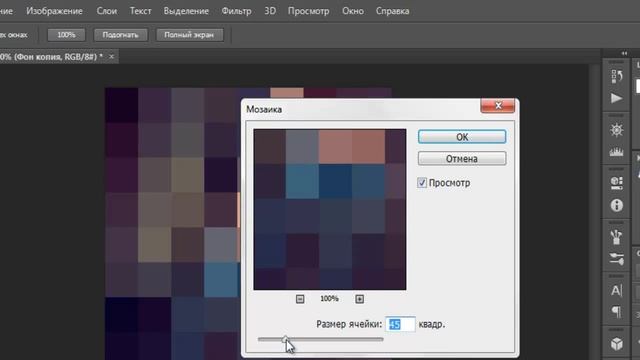Click the 100% preview zoom value
Screen dimensions: 640x360
coord(329,299)
